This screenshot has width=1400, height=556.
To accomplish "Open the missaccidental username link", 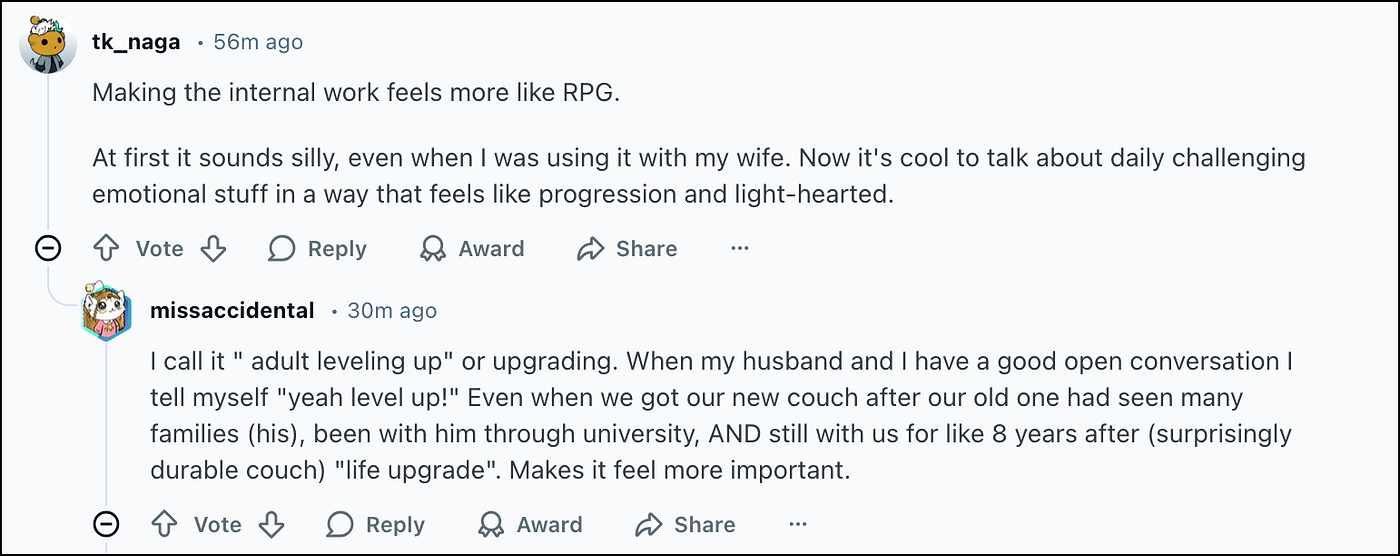I will [x=232, y=310].
